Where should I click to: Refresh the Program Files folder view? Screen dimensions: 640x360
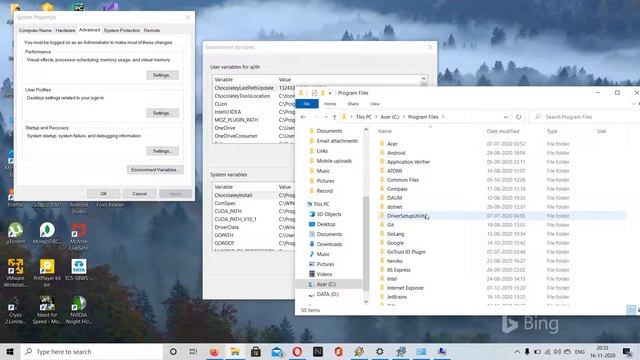tap(518, 117)
